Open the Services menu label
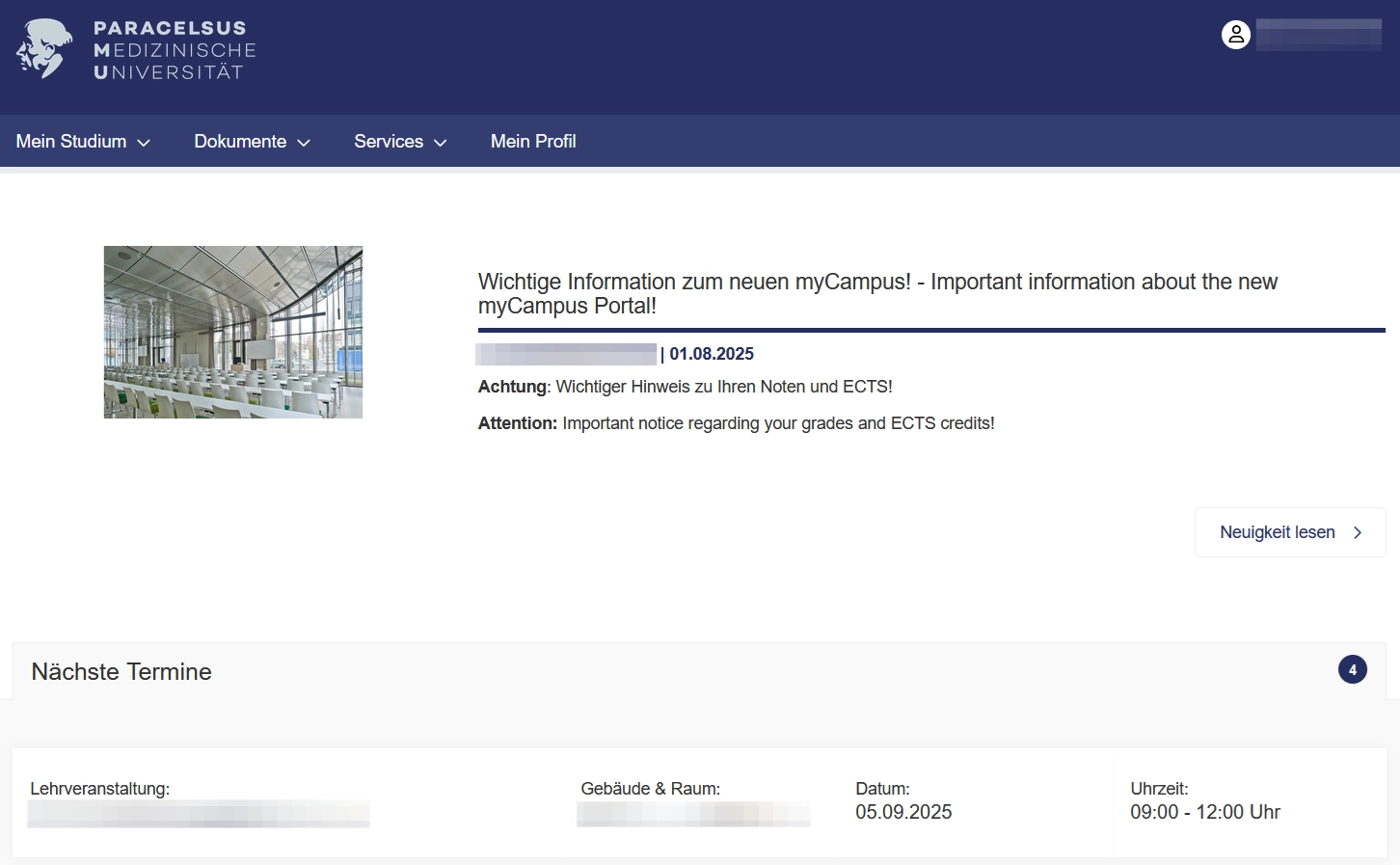Screen dimensions: 1400x865 pyautogui.click(x=389, y=142)
